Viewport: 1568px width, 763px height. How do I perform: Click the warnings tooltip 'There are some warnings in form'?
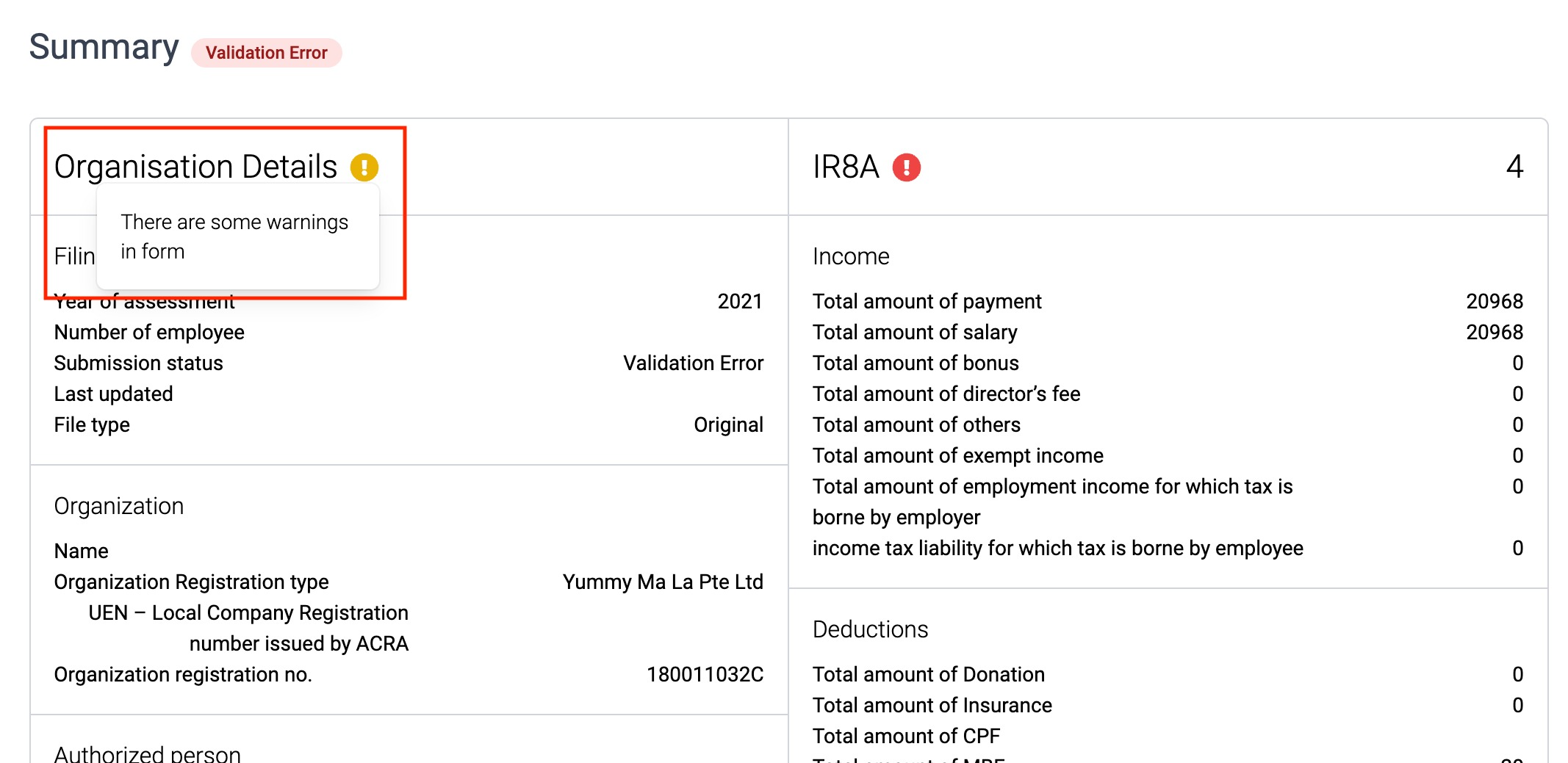(237, 236)
